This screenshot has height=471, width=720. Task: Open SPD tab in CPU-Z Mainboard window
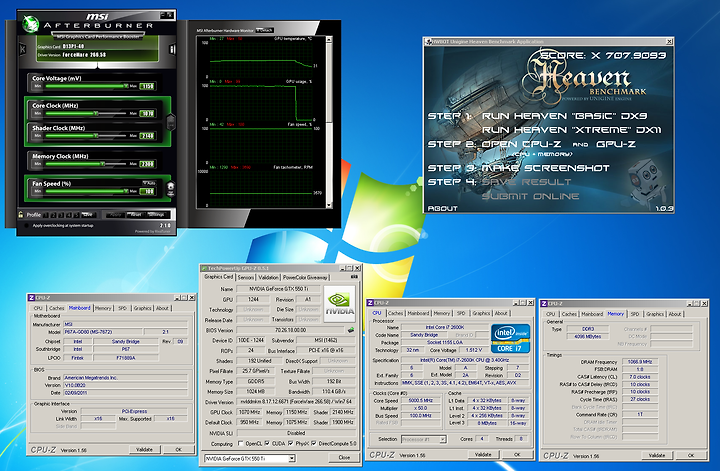[x=122, y=308]
